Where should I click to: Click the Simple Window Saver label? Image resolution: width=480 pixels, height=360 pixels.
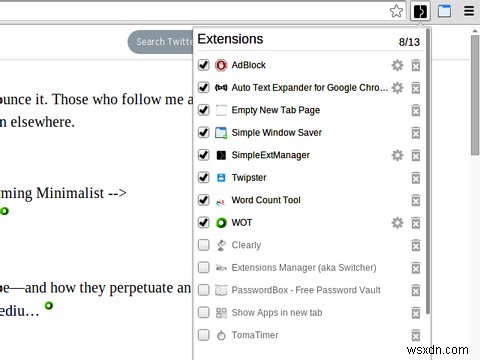277,133
